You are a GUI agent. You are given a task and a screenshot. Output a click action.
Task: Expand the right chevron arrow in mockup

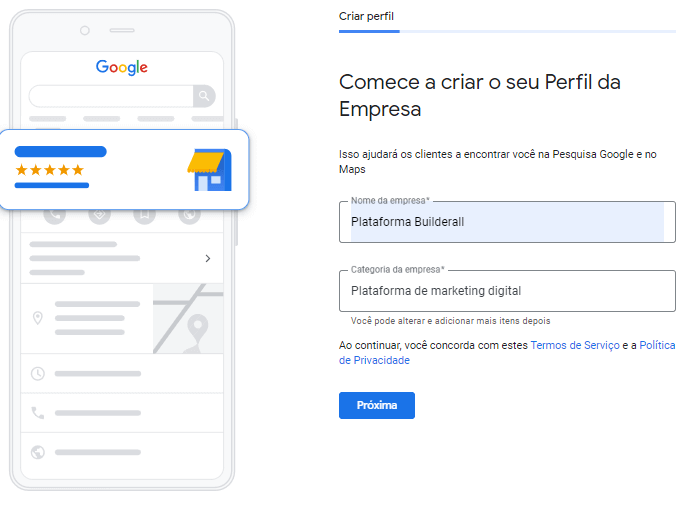pos(208,258)
